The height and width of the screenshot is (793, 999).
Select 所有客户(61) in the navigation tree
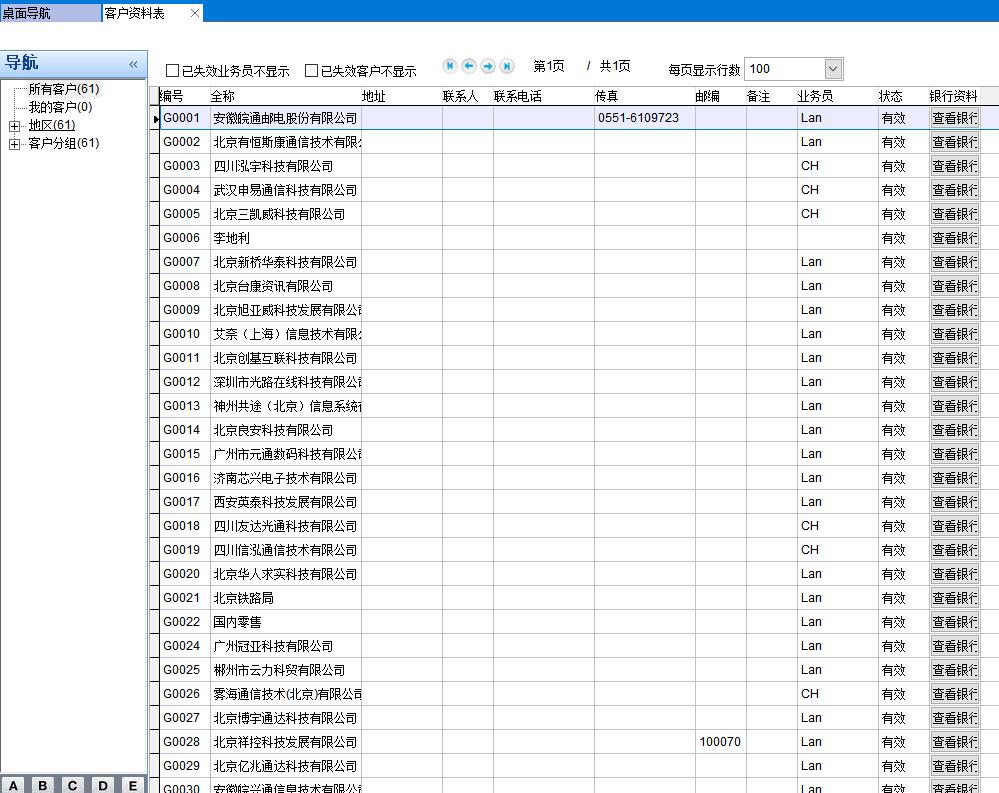[63, 89]
